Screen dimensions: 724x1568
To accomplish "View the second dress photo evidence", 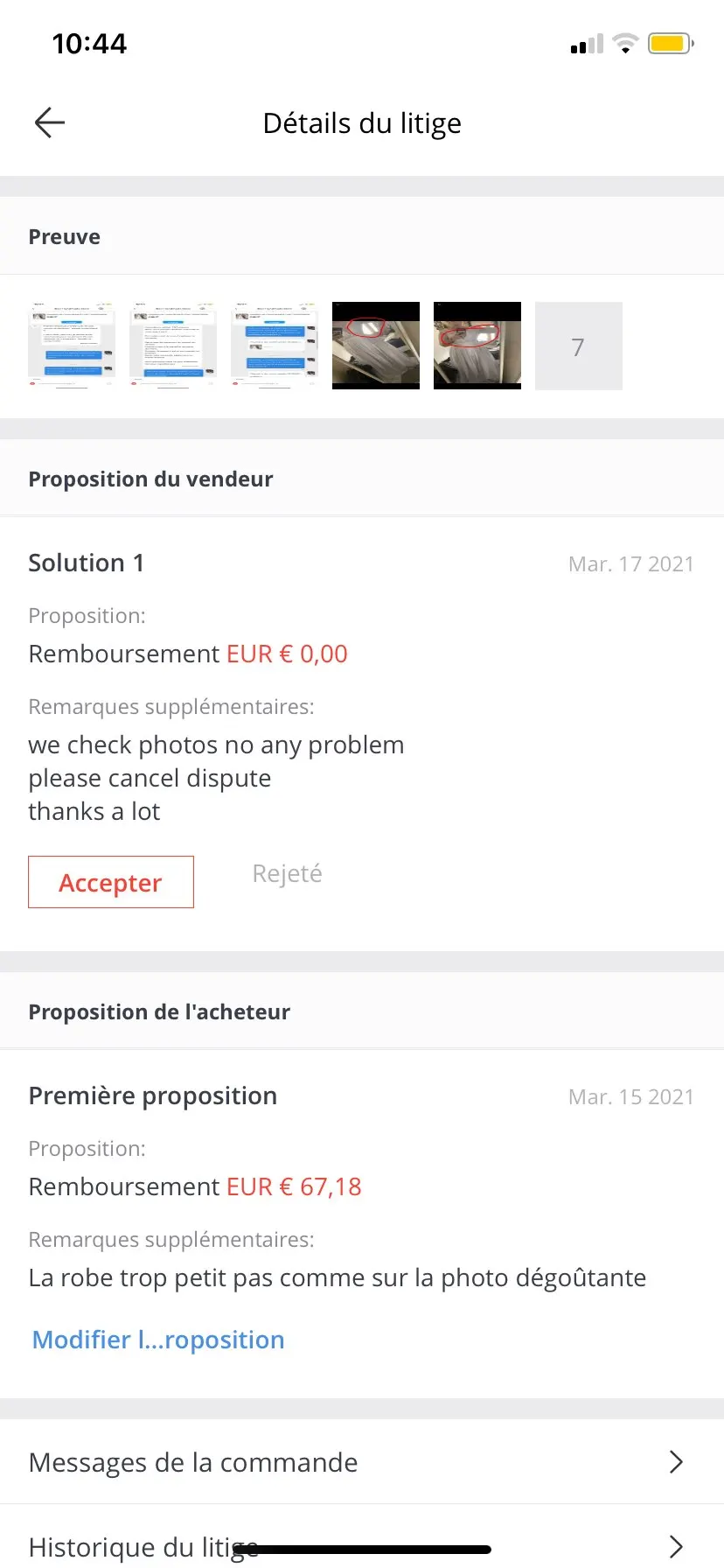I will pos(477,346).
